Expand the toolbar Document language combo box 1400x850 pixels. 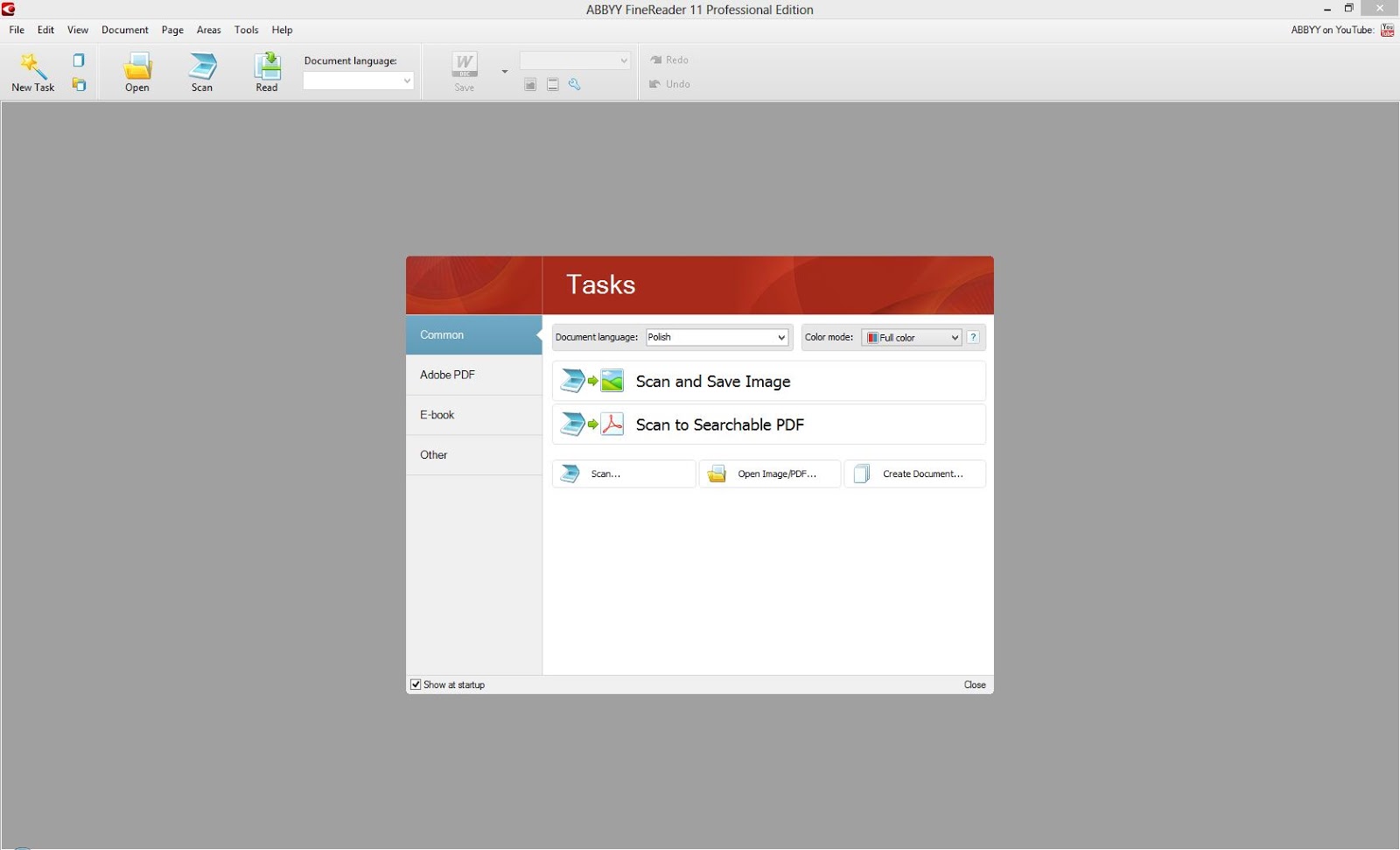[358, 81]
